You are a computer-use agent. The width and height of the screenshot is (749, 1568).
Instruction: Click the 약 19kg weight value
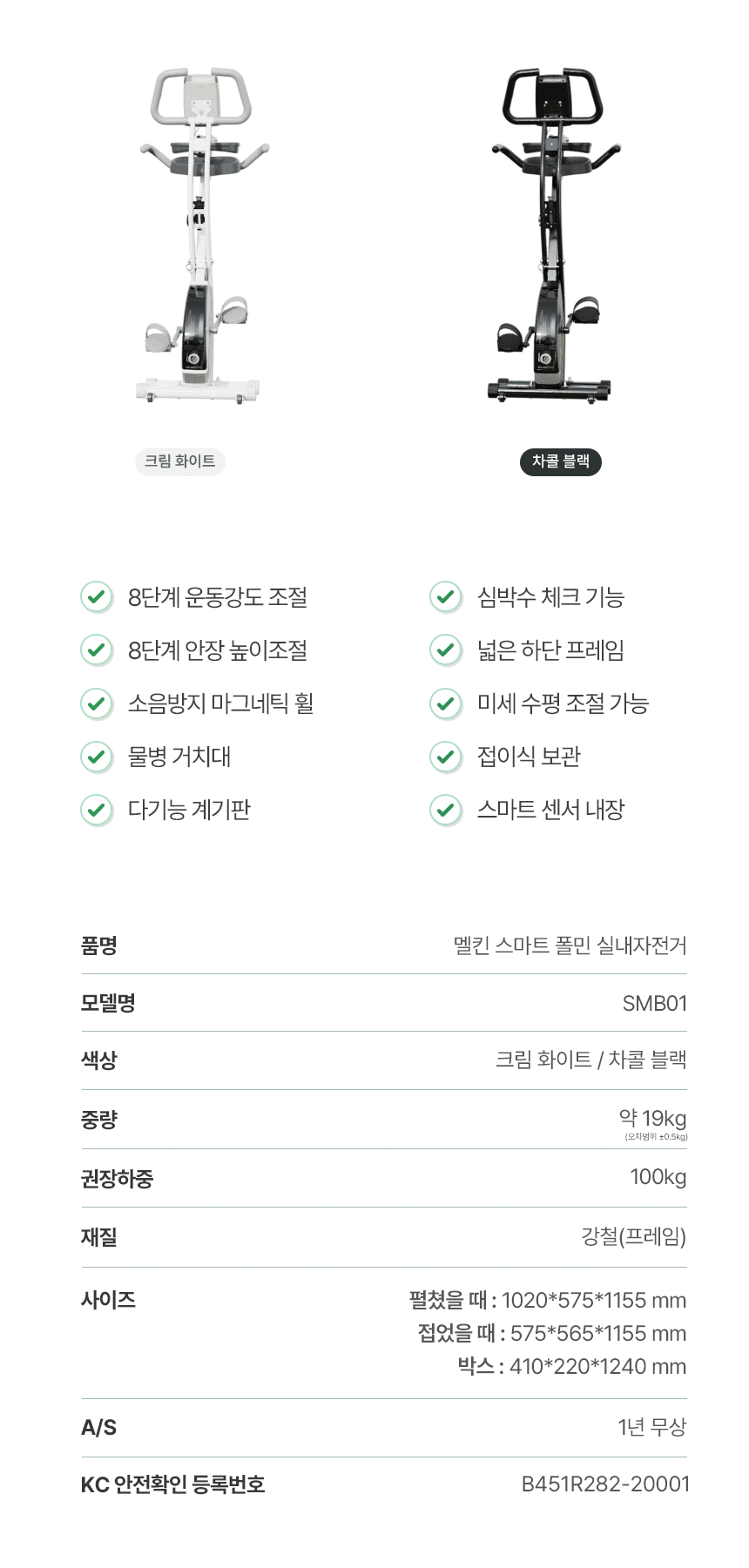(x=652, y=1119)
